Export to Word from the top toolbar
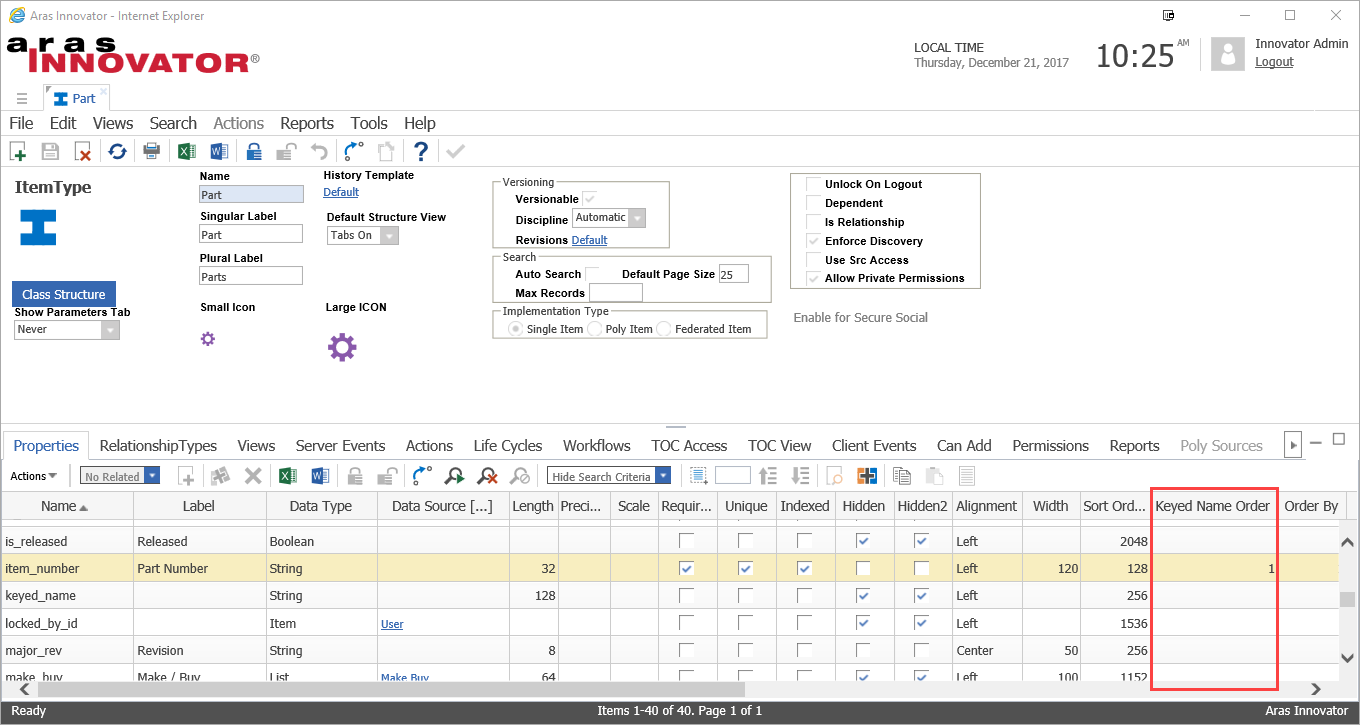 pyautogui.click(x=219, y=151)
